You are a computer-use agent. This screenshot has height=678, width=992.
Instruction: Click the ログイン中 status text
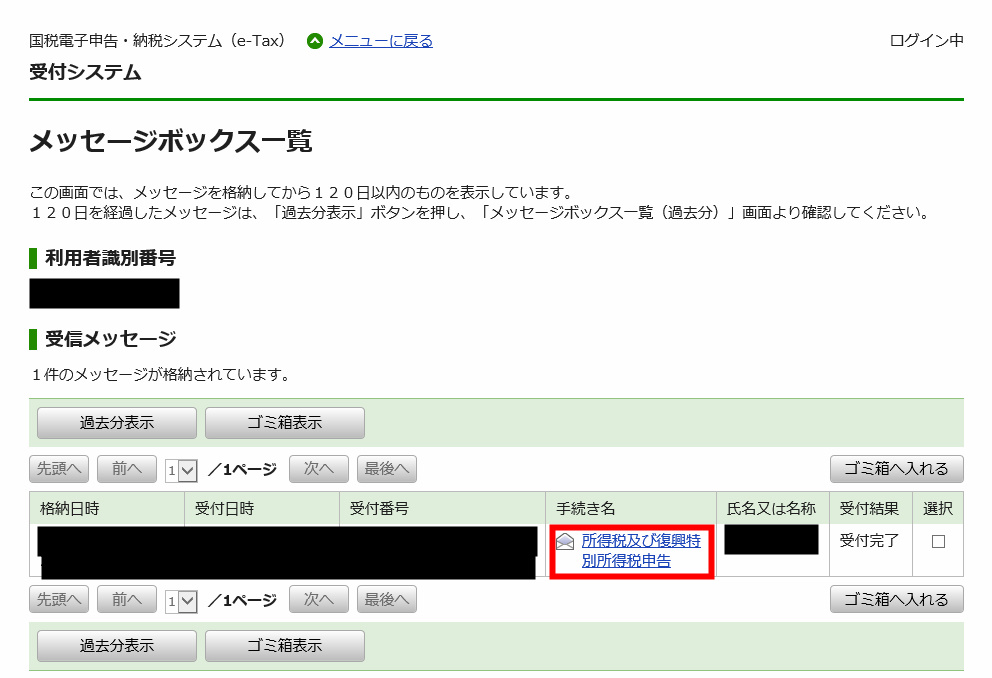(x=926, y=41)
